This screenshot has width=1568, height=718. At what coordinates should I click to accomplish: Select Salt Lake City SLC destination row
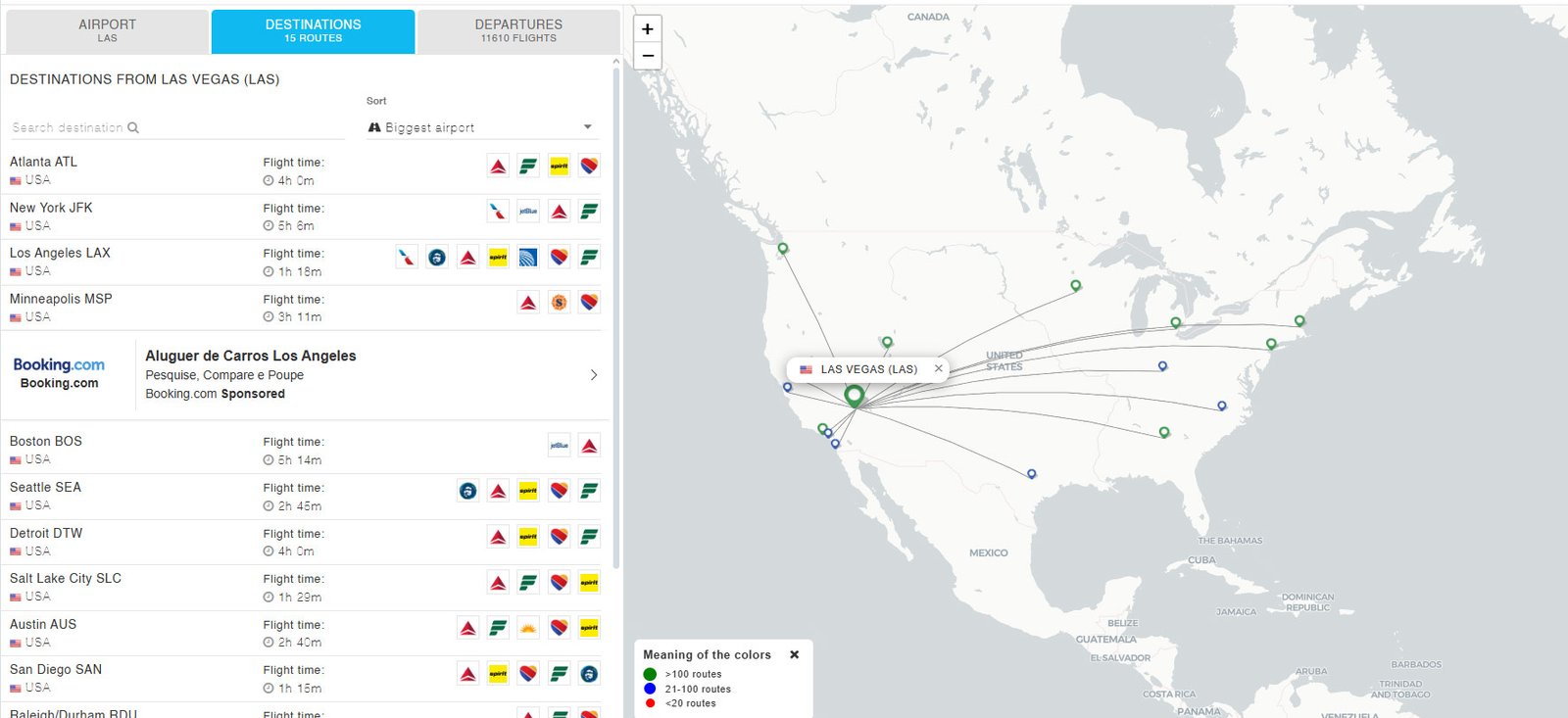[x=305, y=587]
